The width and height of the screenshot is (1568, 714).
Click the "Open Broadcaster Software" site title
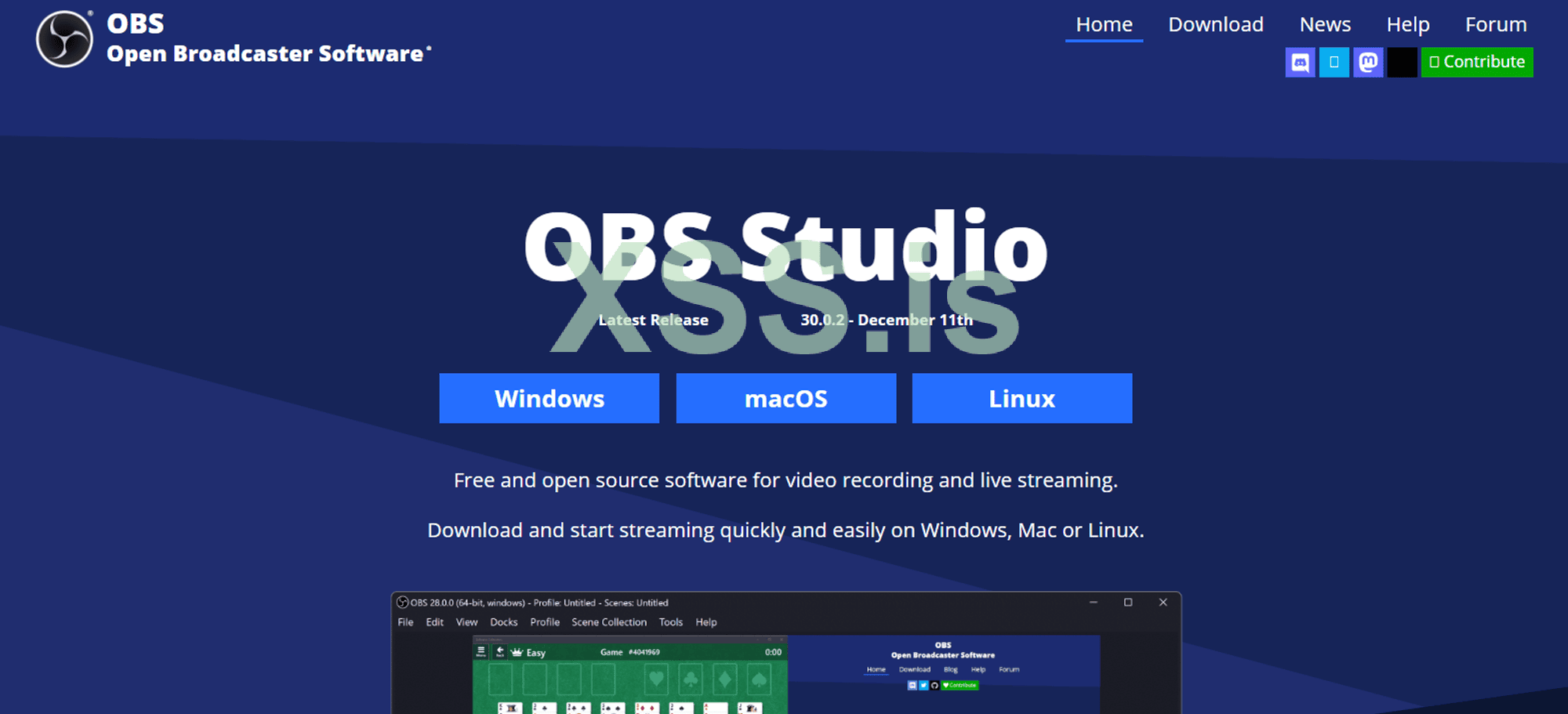269,53
